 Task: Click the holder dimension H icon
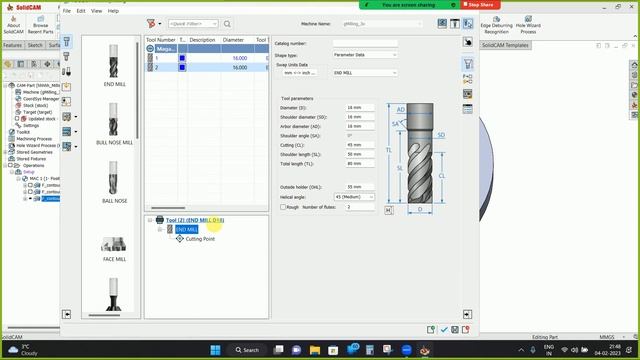[x=389, y=210]
